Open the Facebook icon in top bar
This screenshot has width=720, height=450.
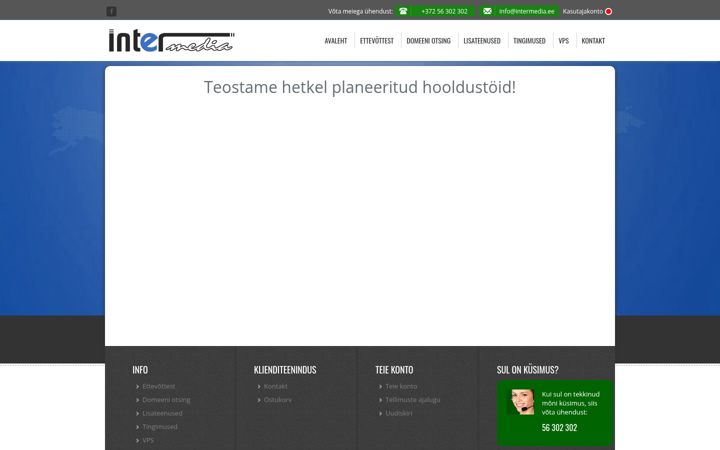pos(111,11)
